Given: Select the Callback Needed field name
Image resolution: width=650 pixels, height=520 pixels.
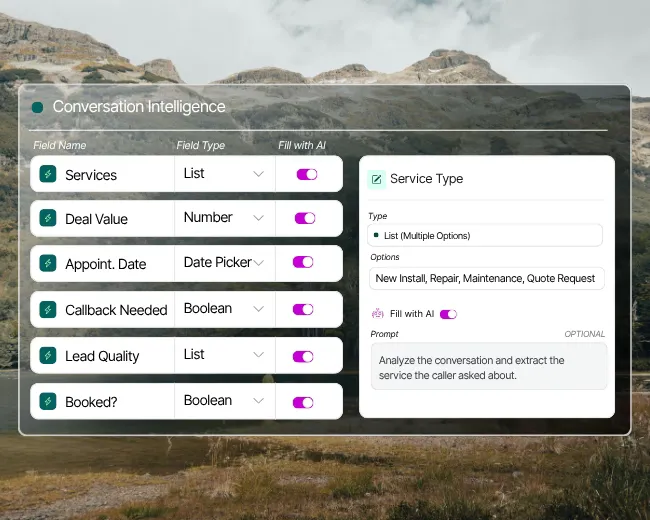Looking at the screenshot, I should (x=116, y=310).
